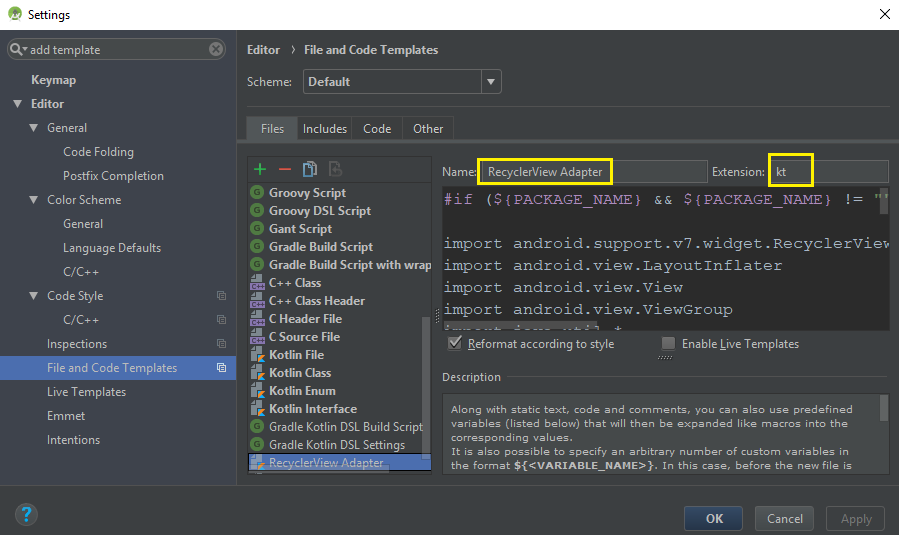Click the Description panel scrollbar
The image size is (899, 535).
pyautogui.click(x=884, y=408)
